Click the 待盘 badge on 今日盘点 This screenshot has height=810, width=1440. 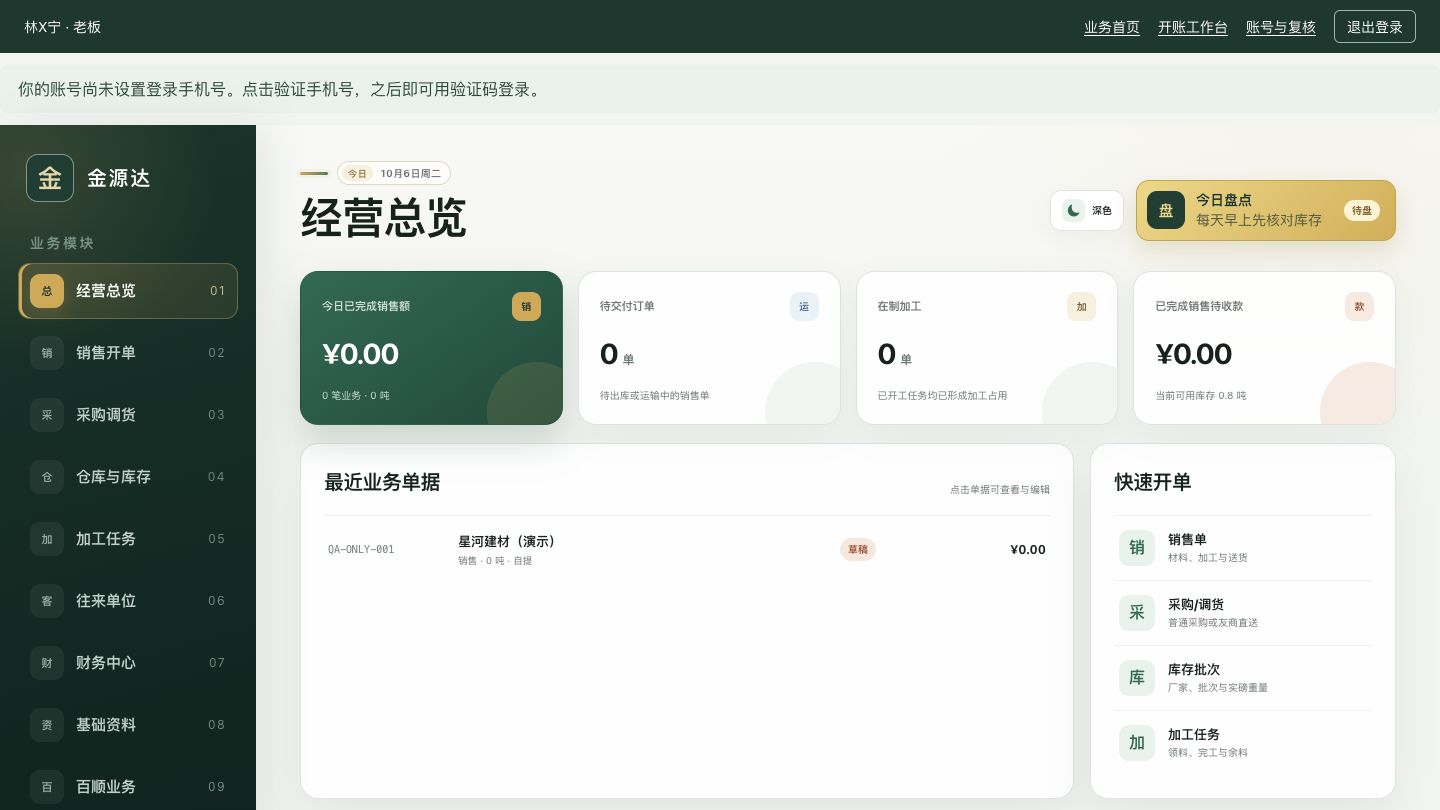coord(1362,210)
